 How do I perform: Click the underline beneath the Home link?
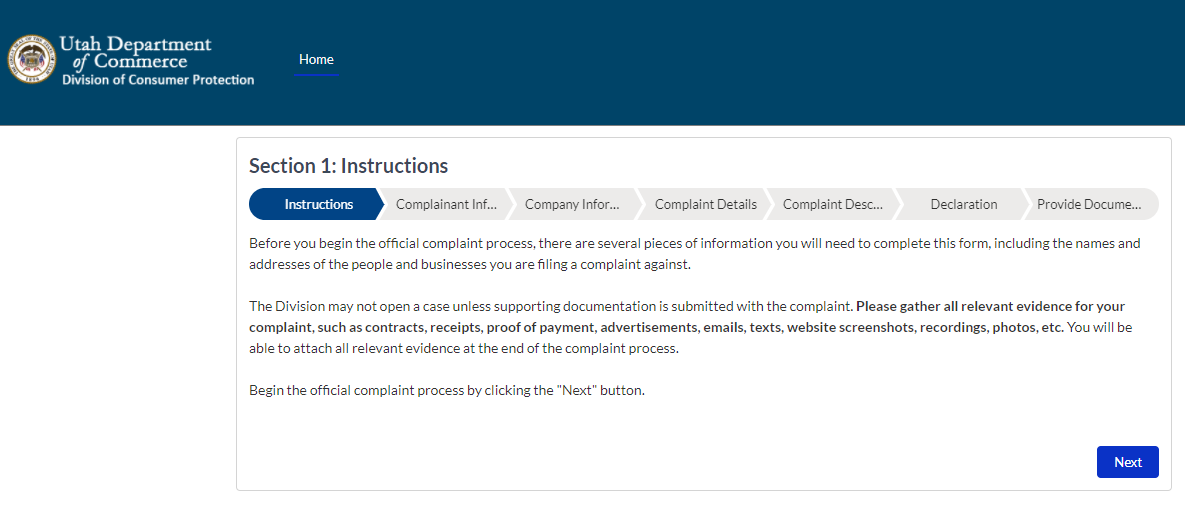(316, 74)
